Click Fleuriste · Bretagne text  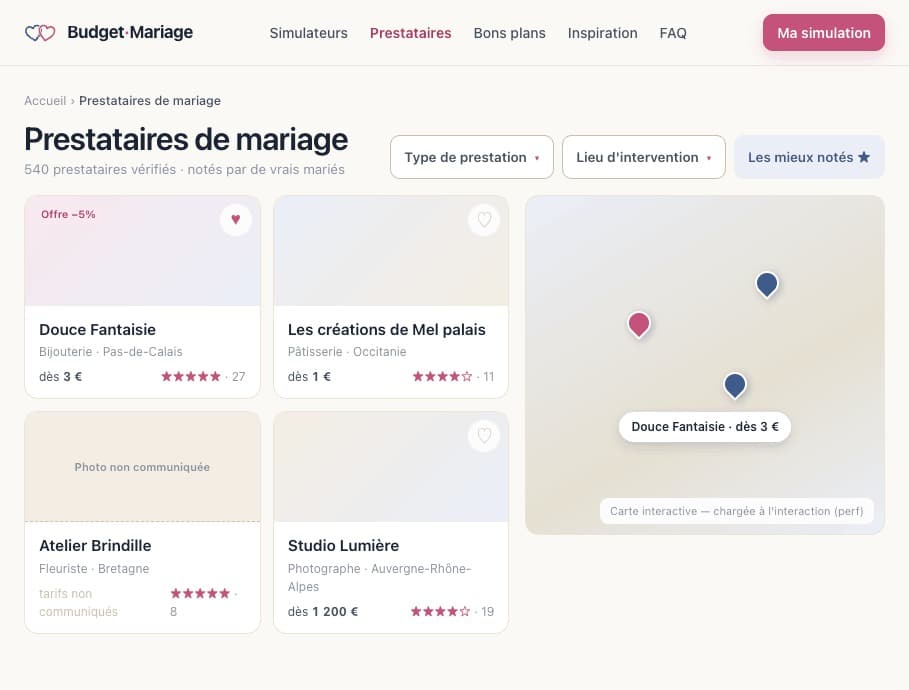(94, 569)
